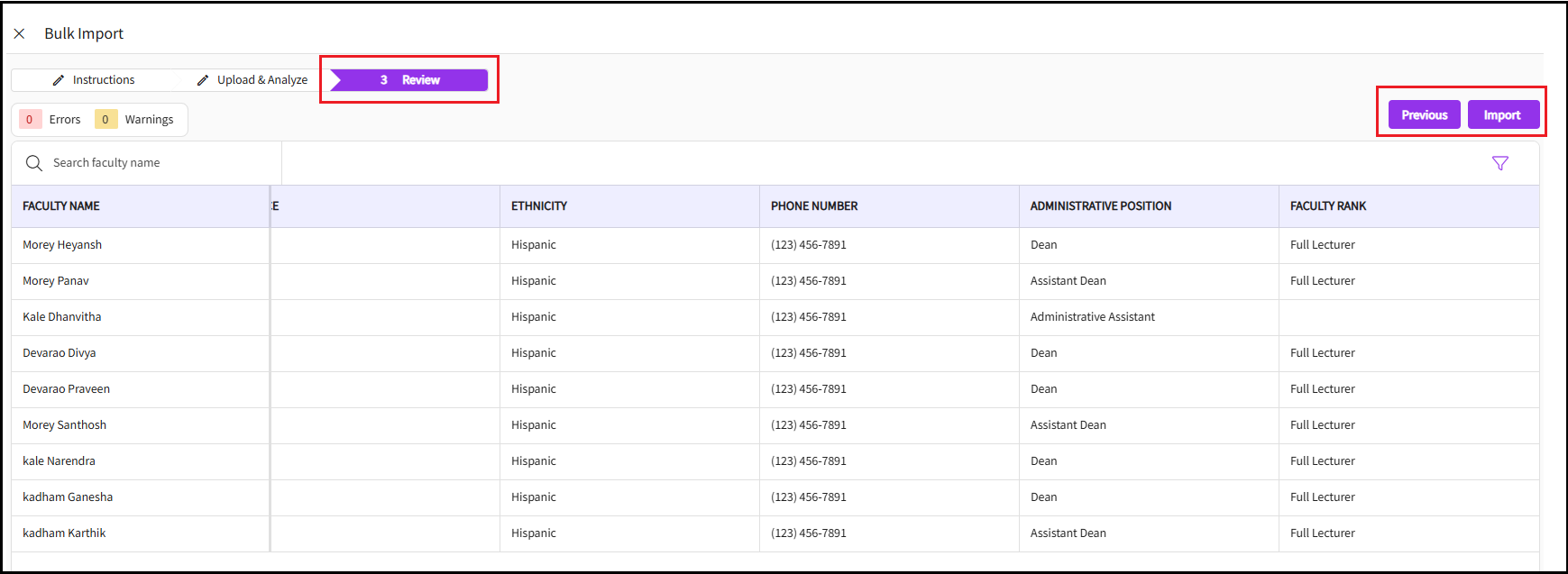Select the Kale Dhanvitha faculty row
Viewport: 1568px width, 574px height.
pyautogui.click(x=62, y=317)
